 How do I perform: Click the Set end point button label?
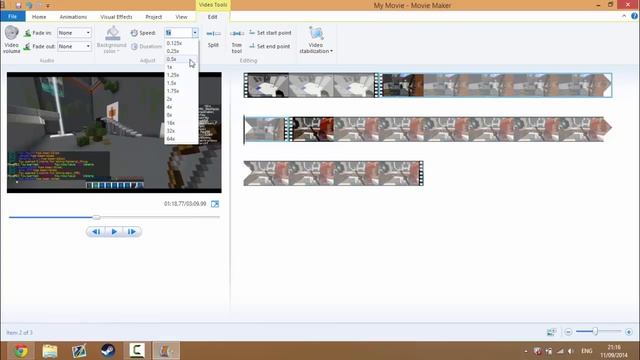(273, 47)
